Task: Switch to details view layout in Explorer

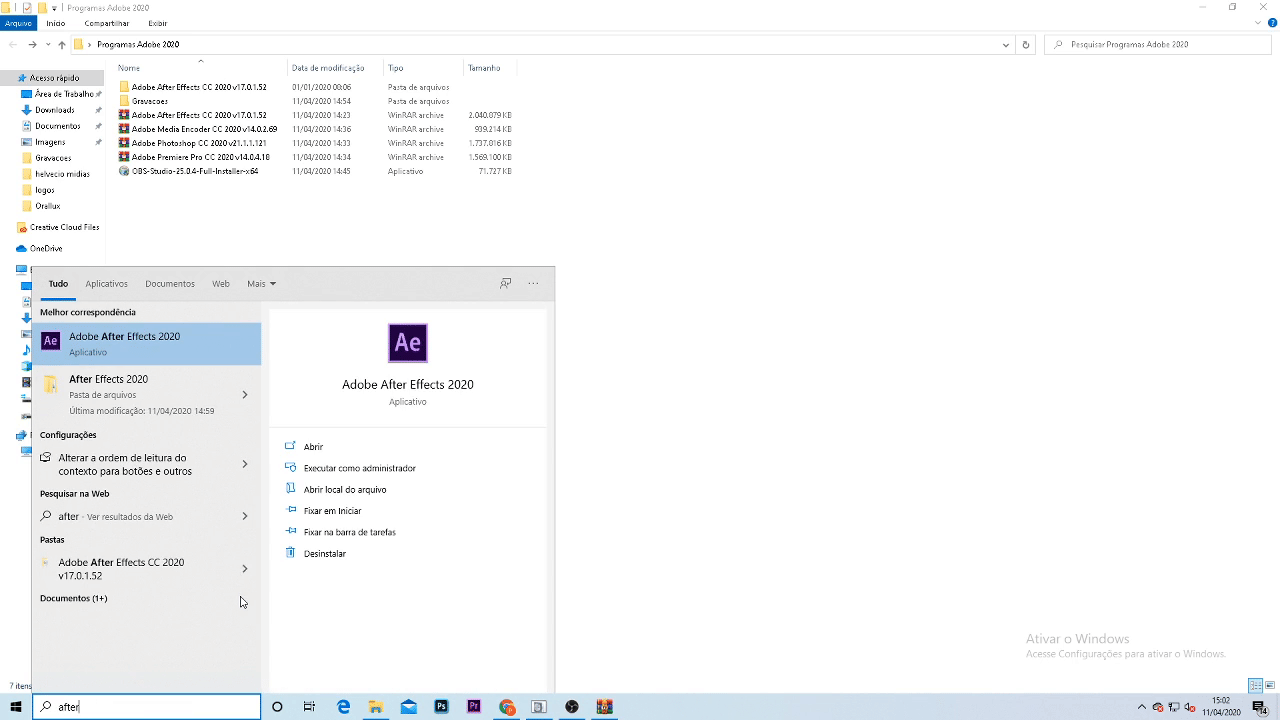Action: (1255, 686)
